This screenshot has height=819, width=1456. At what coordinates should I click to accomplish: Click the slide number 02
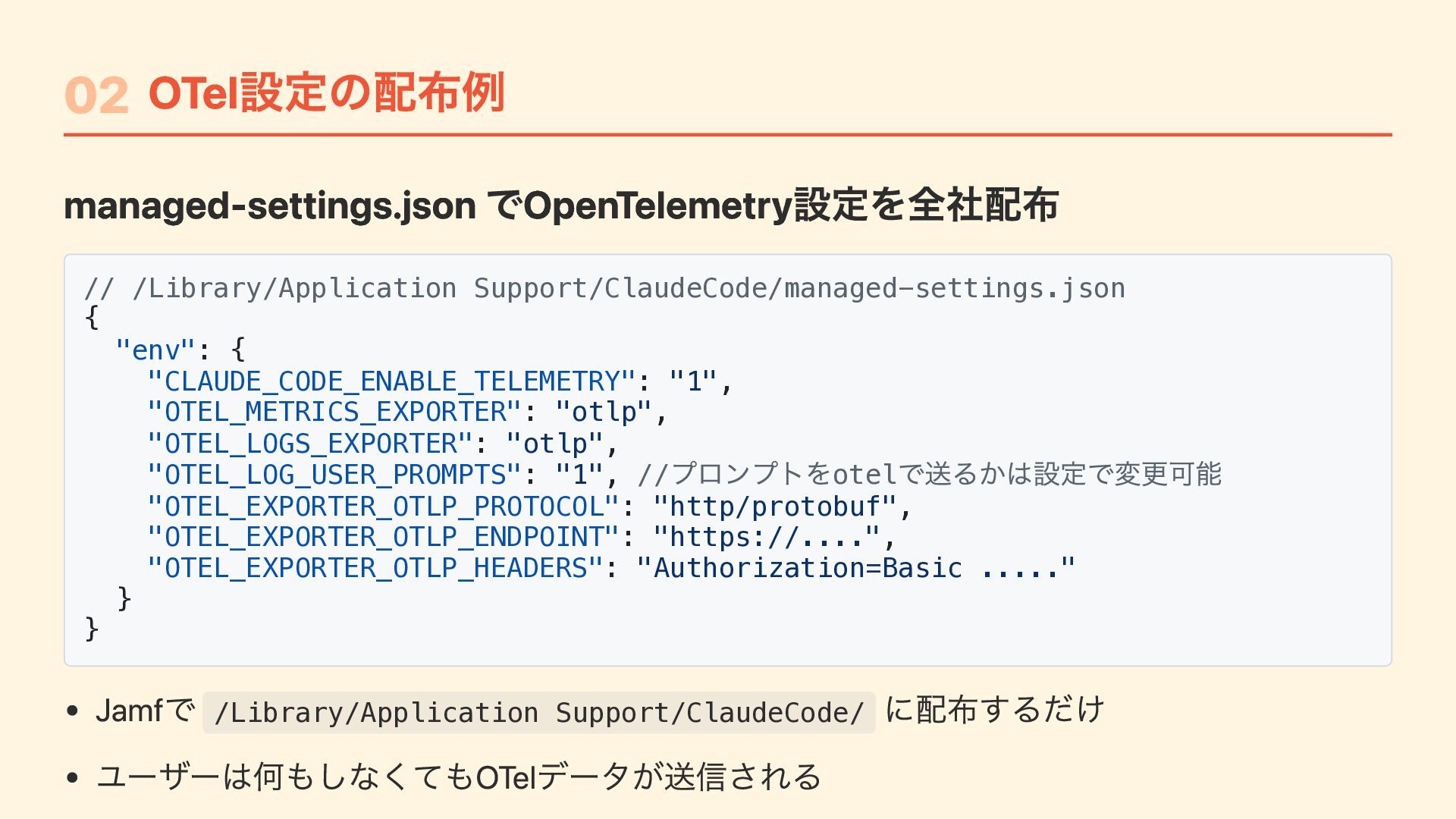(96, 96)
